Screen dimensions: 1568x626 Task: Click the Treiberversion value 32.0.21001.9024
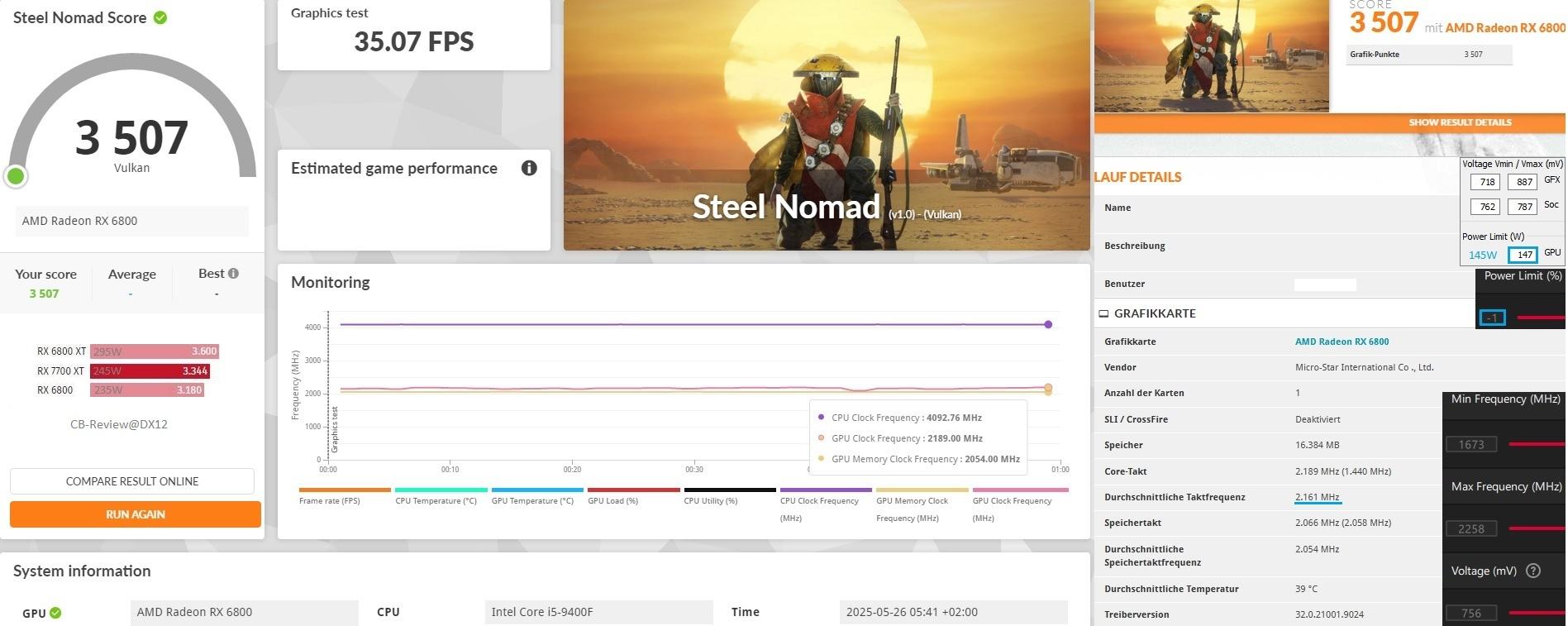click(1329, 614)
